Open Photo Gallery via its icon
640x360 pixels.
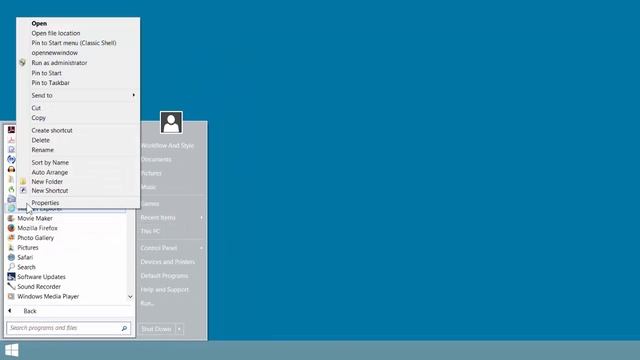tap(11, 238)
